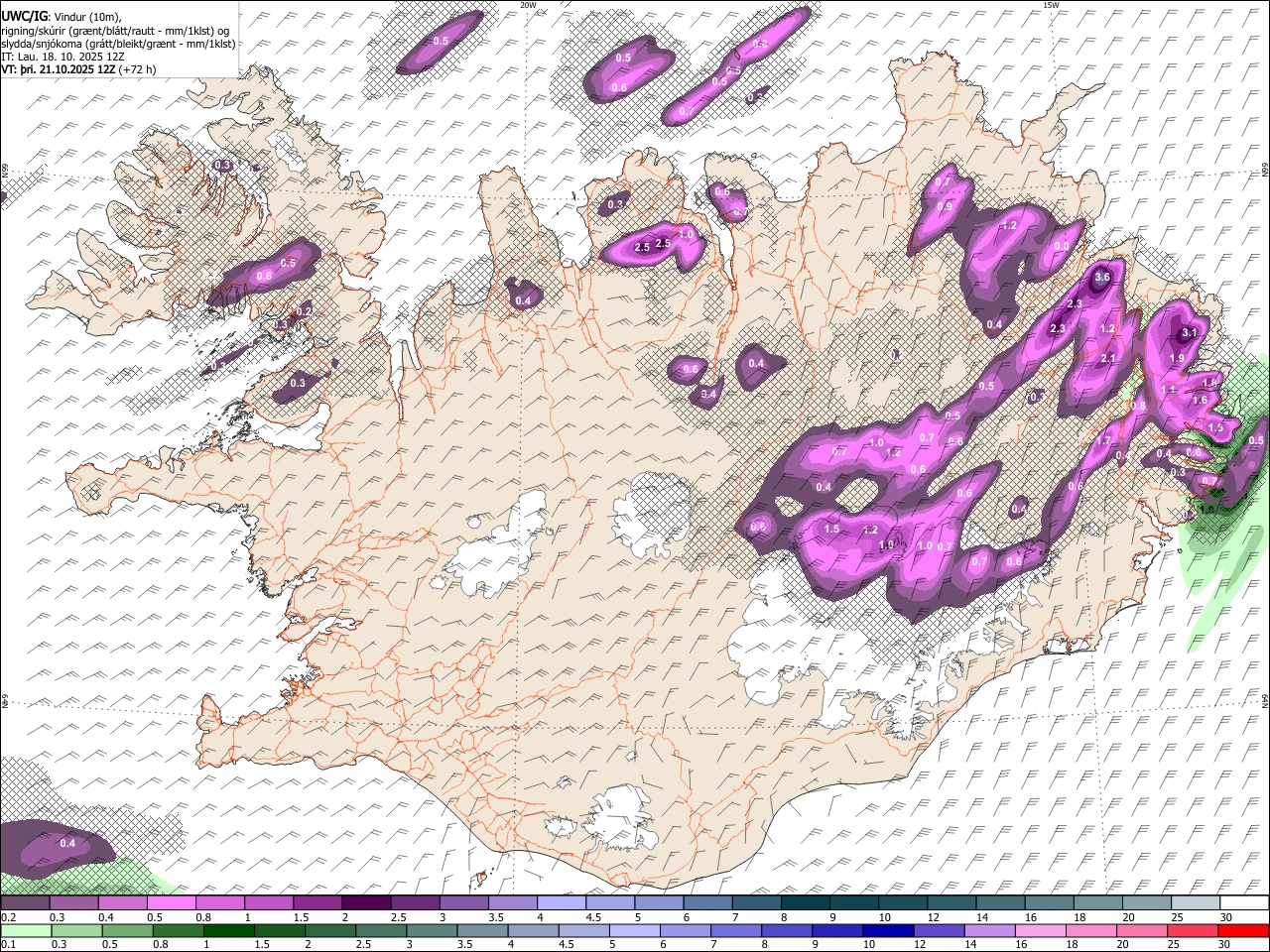Click the '1.9' snowfall value on the map
This screenshot has width=1270, height=952.
[x=1177, y=358]
